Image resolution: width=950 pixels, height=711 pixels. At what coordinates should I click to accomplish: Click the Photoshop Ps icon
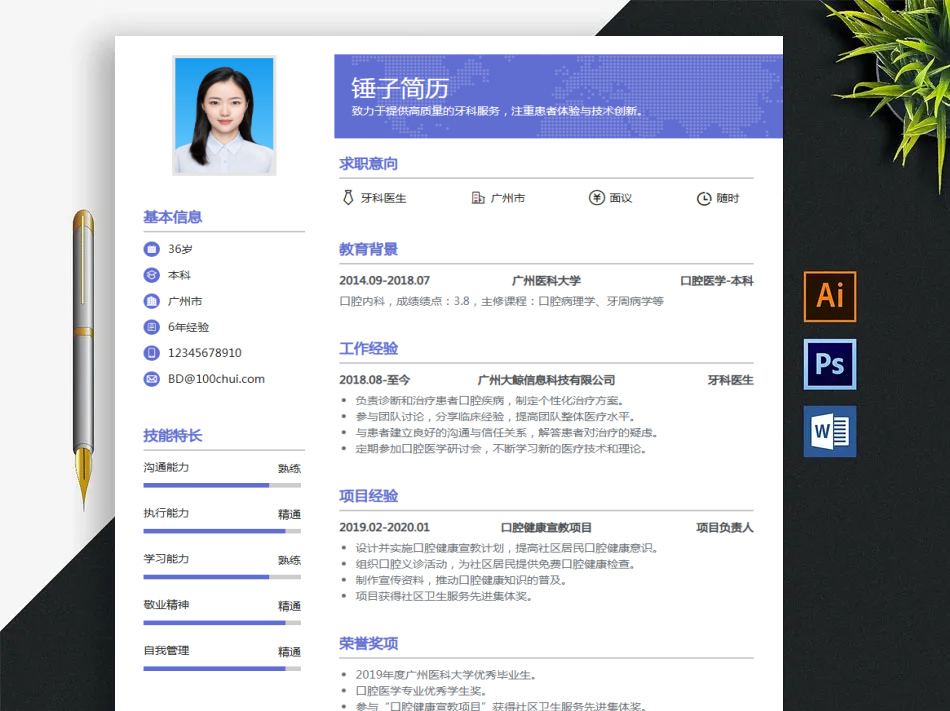tap(829, 364)
